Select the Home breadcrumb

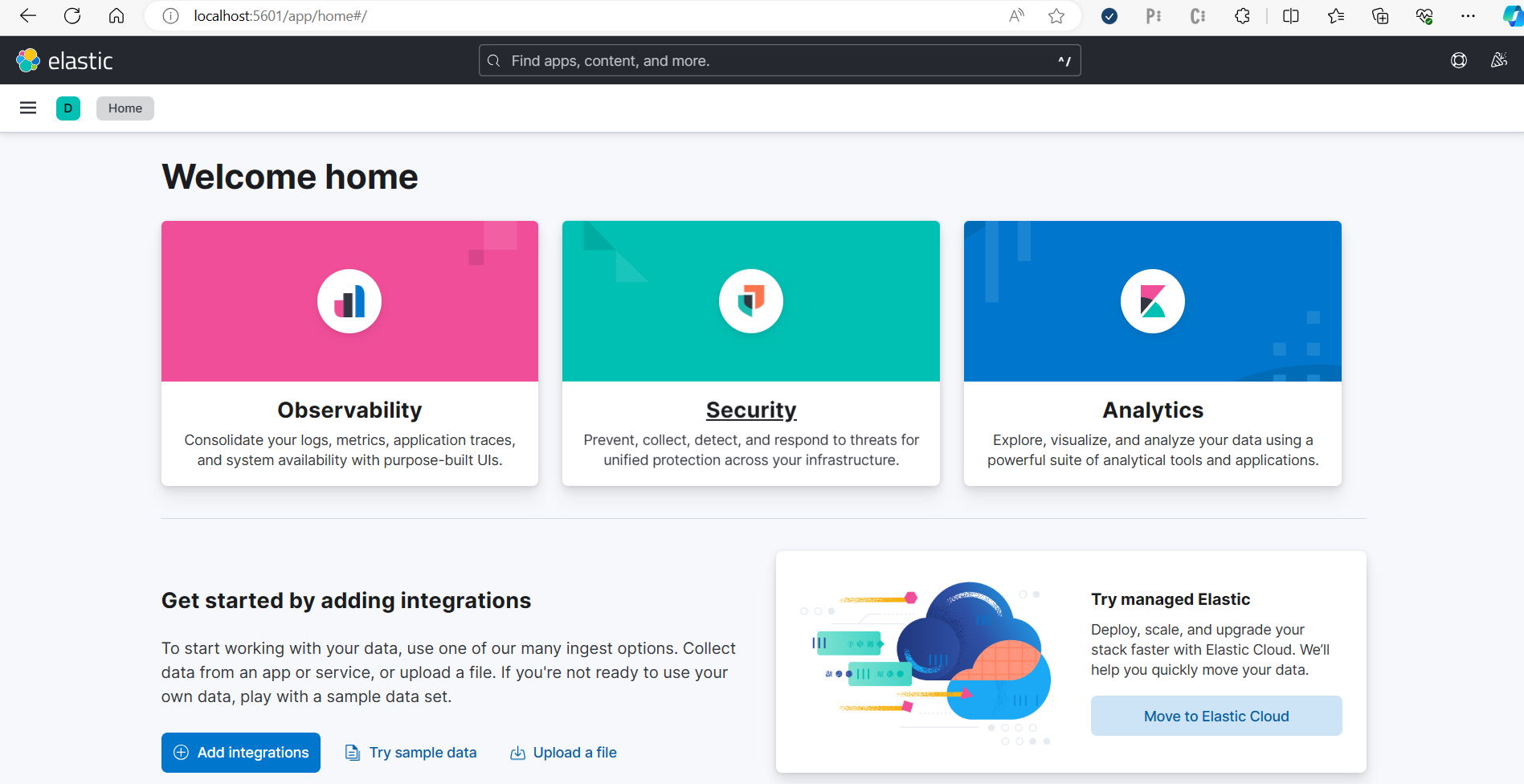click(x=125, y=108)
